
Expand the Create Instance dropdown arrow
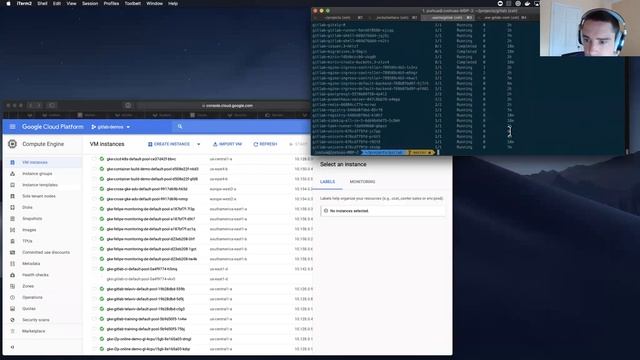pyautogui.click(x=199, y=144)
